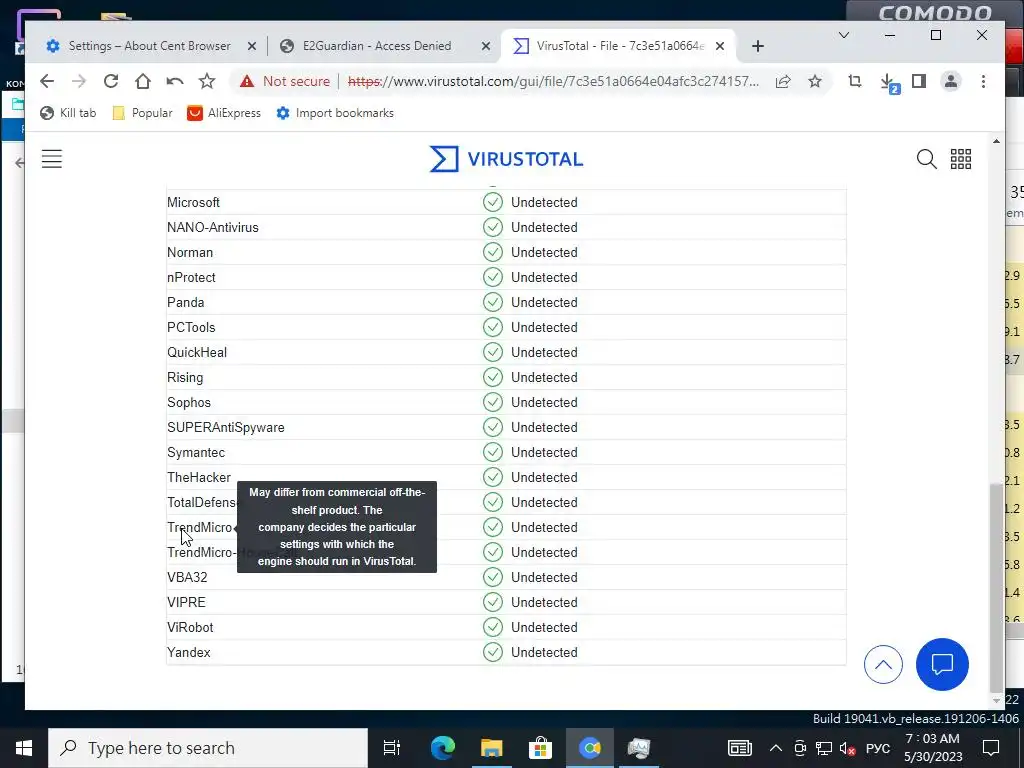This screenshot has width=1024, height=768.
Task: Click the VirusTotal search magnifier icon
Action: pos(926,159)
